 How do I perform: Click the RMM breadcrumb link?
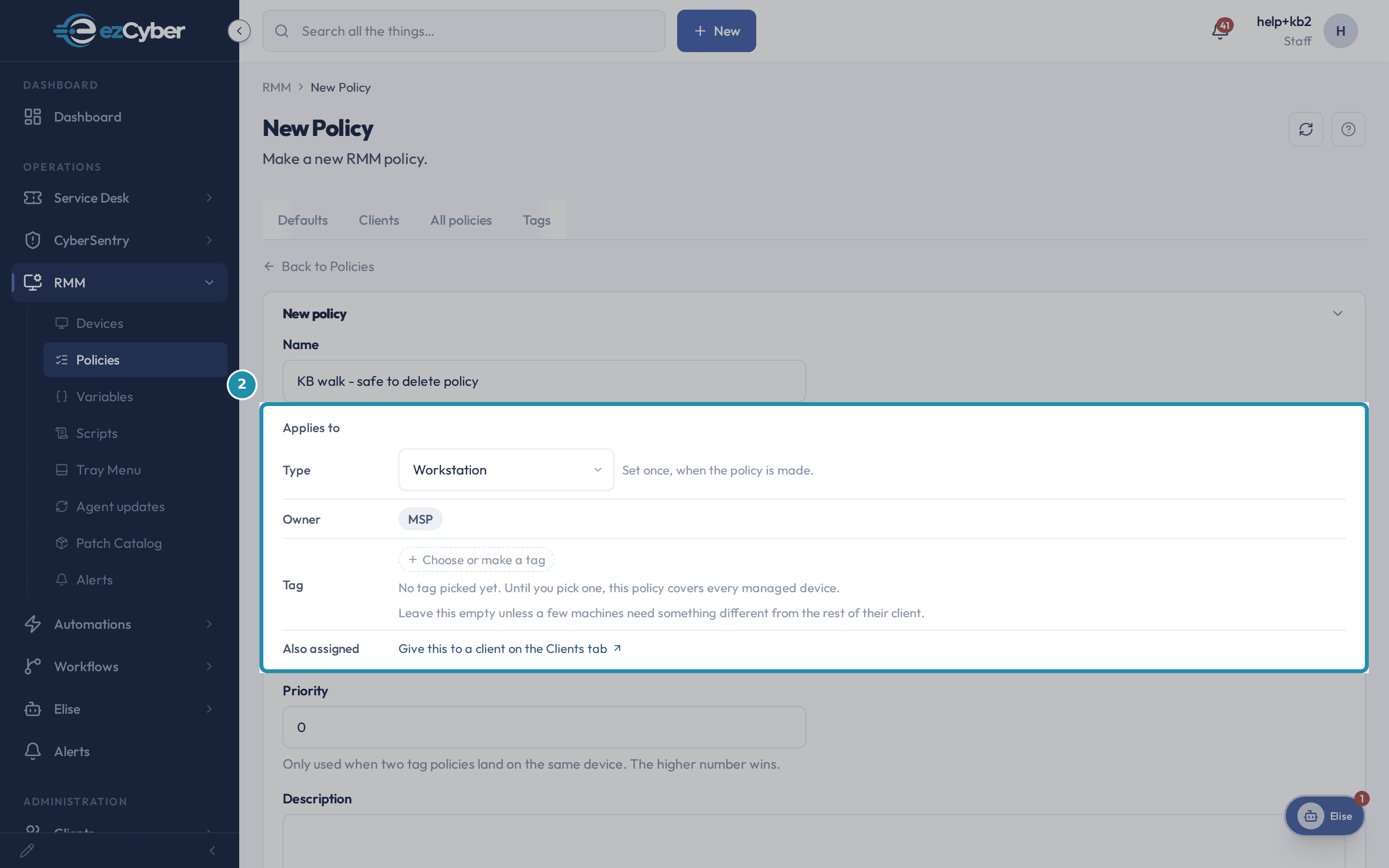[x=277, y=88]
